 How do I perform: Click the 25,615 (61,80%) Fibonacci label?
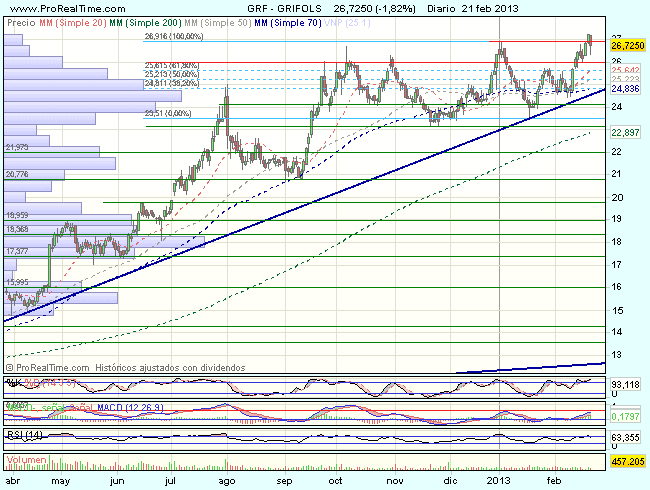pos(171,65)
